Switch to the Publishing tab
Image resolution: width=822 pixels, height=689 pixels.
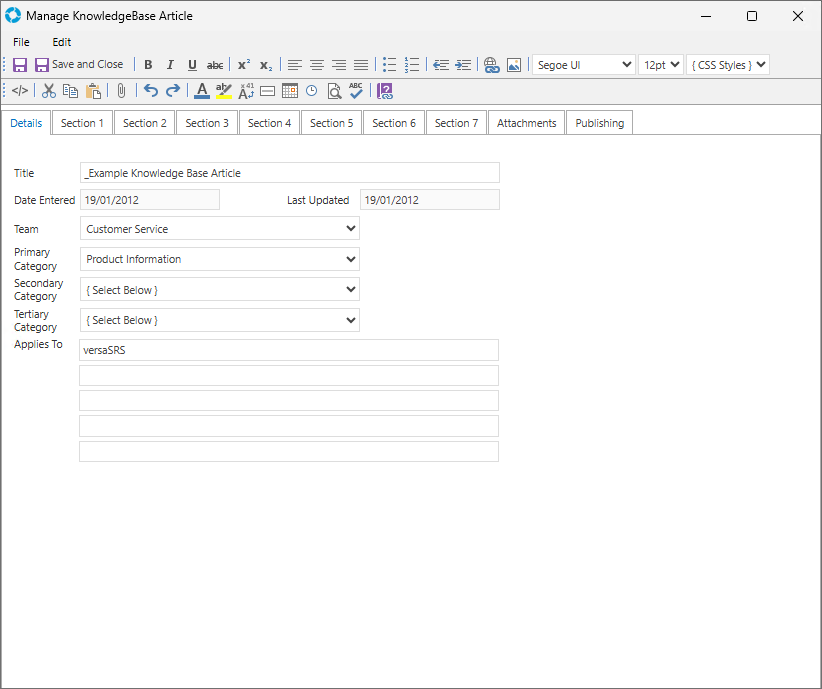(599, 123)
